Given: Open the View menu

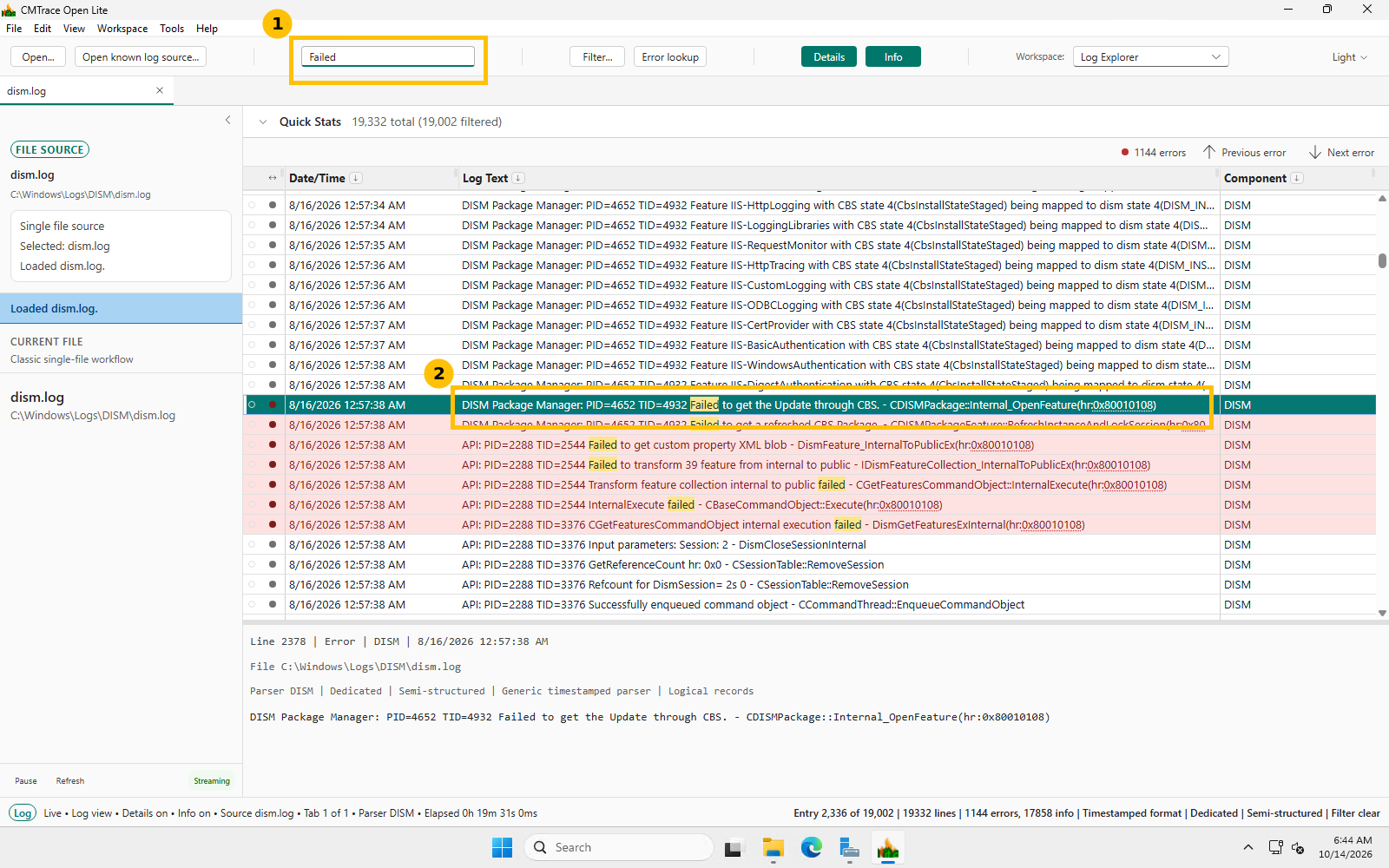Looking at the screenshot, I should click(74, 29).
